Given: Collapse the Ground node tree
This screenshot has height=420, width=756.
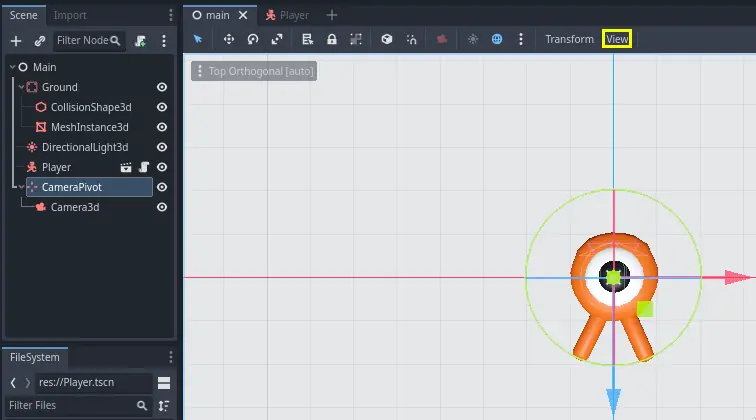Looking at the screenshot, I should pos(20,87).
